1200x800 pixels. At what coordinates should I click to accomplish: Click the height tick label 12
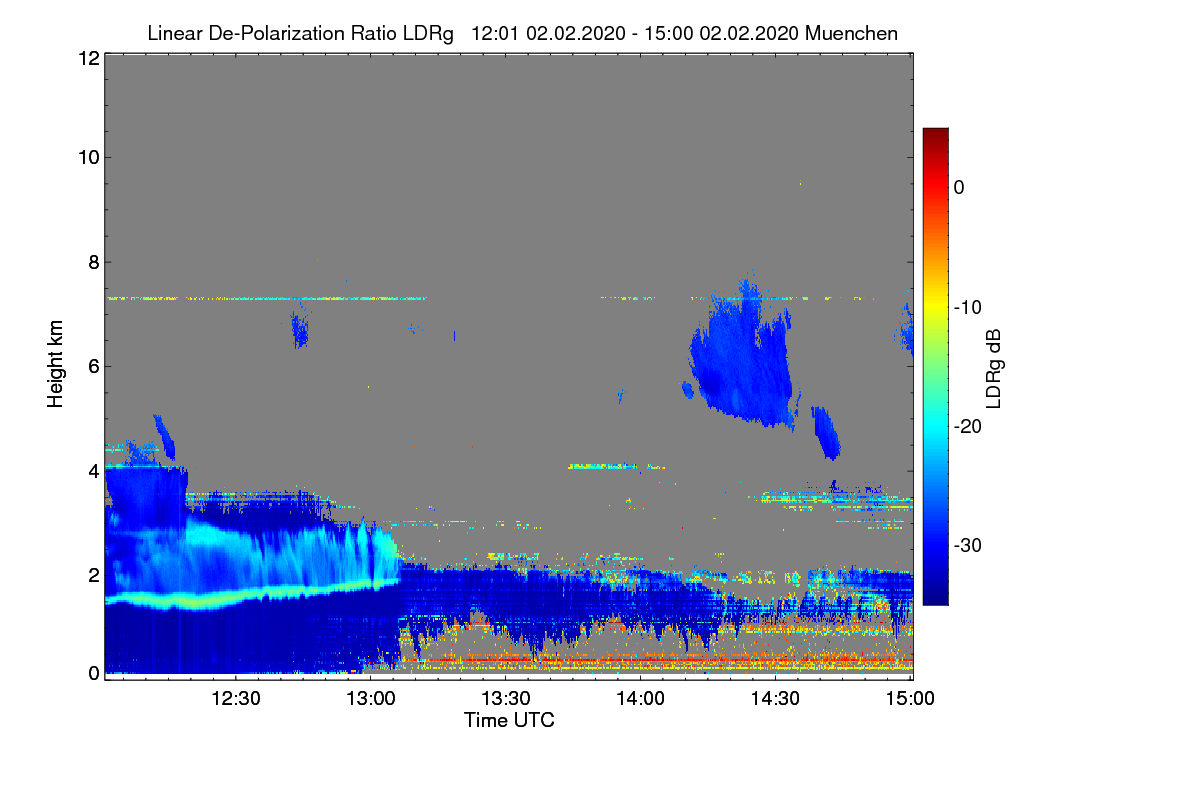87,58
